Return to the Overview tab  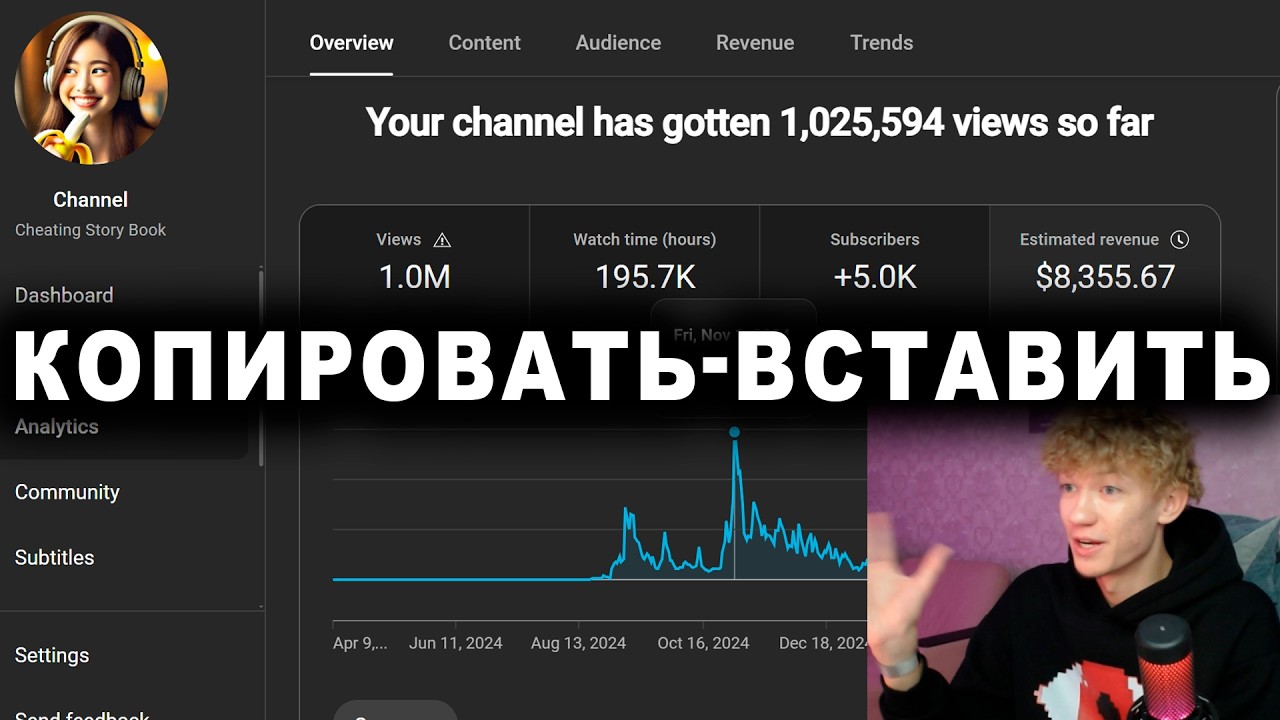351,42
